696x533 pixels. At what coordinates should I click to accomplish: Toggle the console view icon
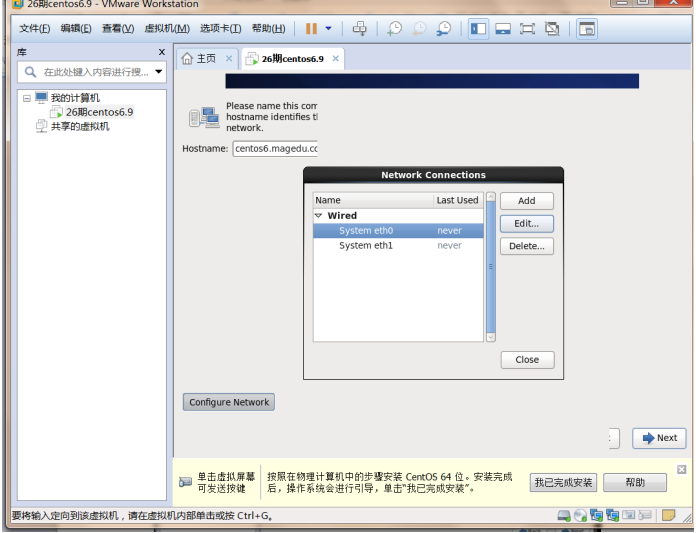(587, 29)
